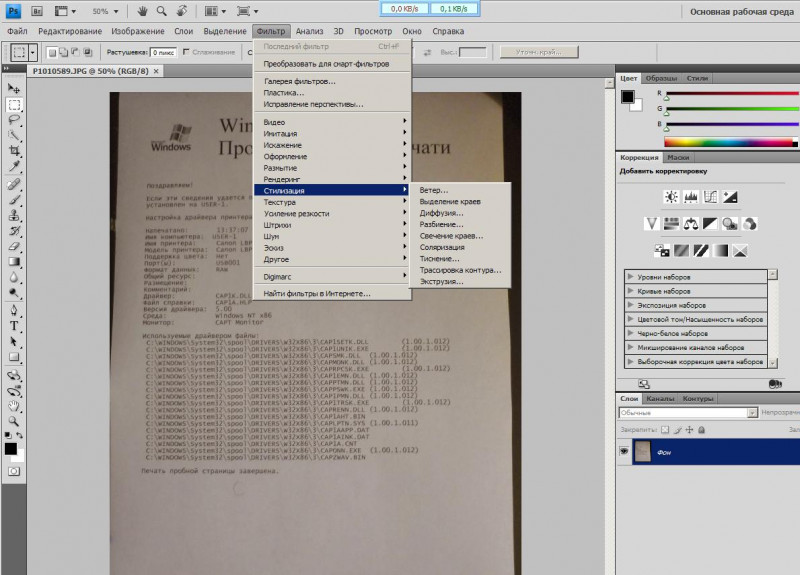Select the Brush tool
Screen dimensions: 800x575
coord(14,199)
